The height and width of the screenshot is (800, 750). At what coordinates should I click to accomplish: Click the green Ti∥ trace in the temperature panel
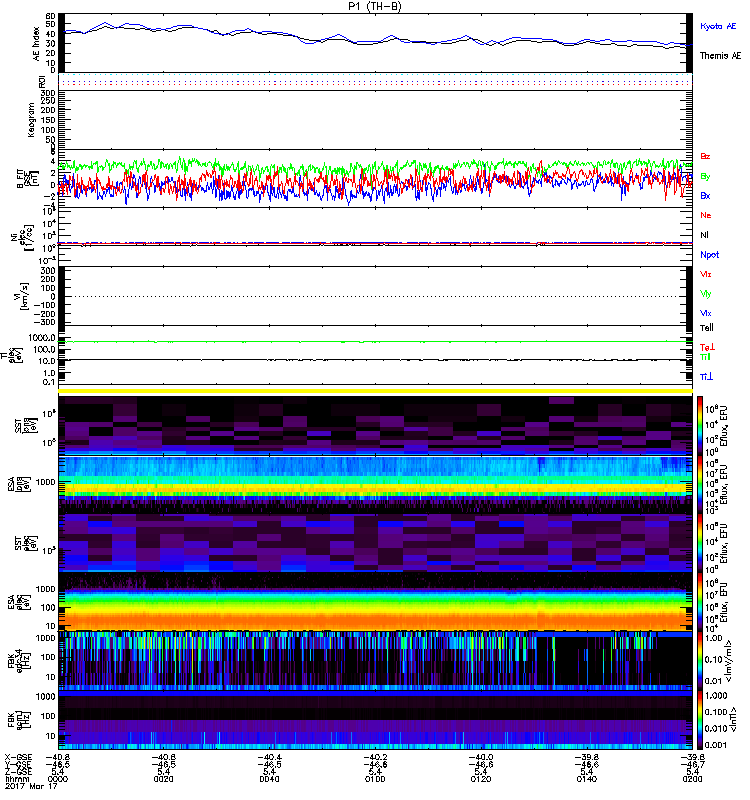click(376, 342)
